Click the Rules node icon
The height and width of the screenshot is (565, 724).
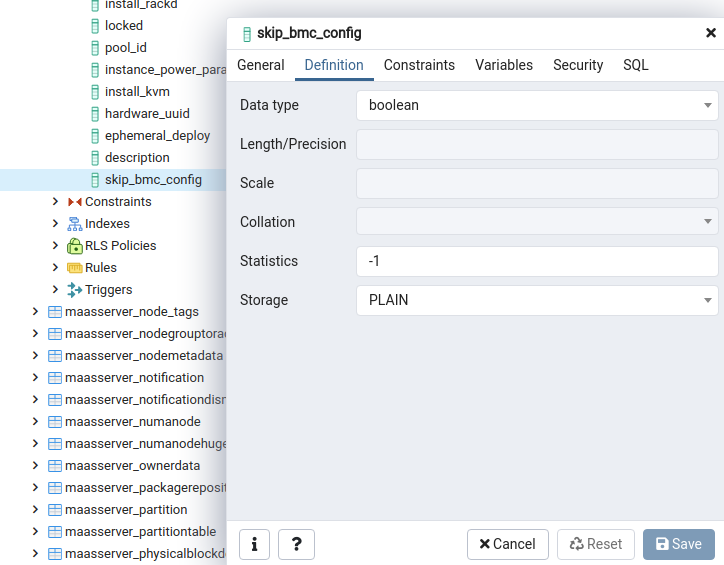pyautogui.click(x=74, y=268)
